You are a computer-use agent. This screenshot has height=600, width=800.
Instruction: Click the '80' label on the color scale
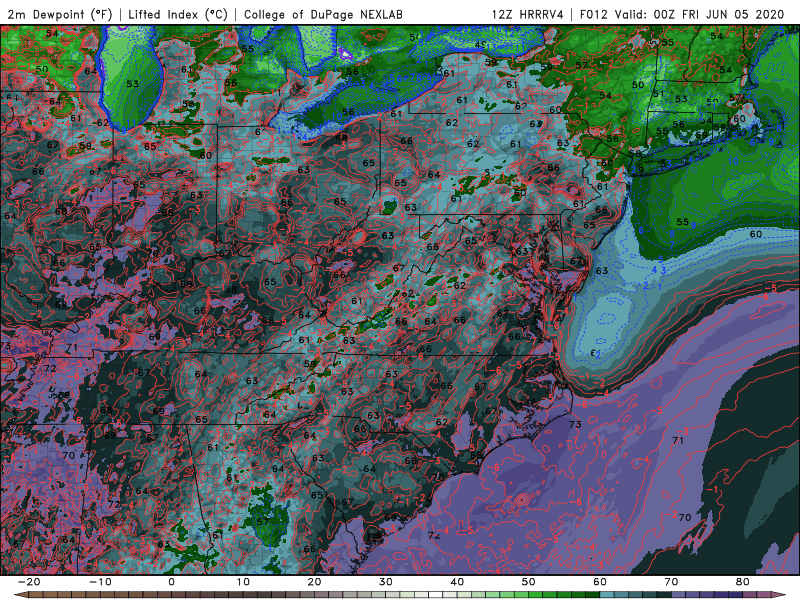tap(743, 582)
